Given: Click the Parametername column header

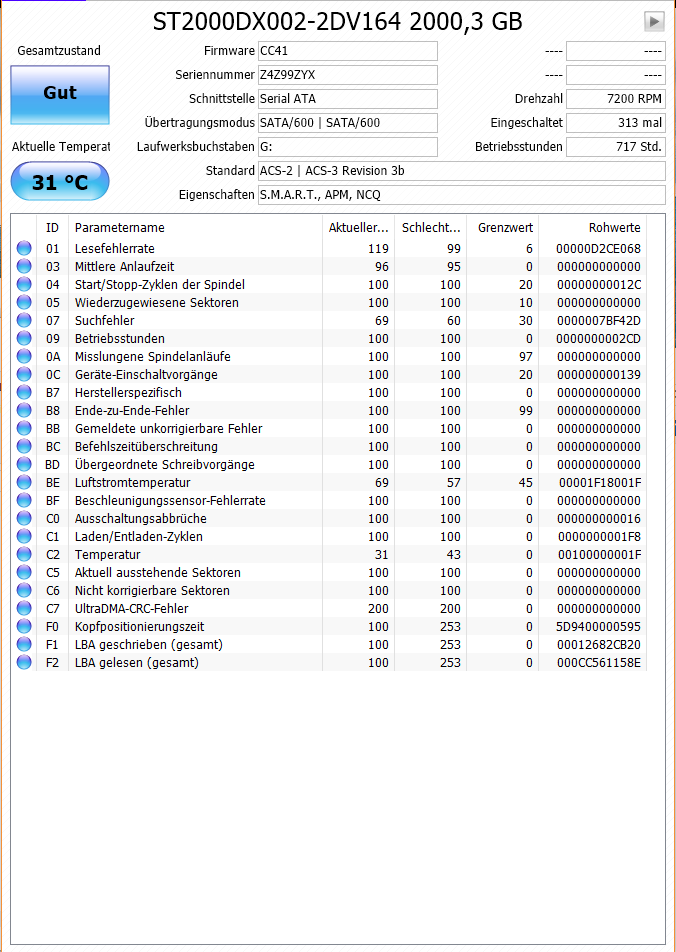Looking at the screenshot, I should pos(195,228).
